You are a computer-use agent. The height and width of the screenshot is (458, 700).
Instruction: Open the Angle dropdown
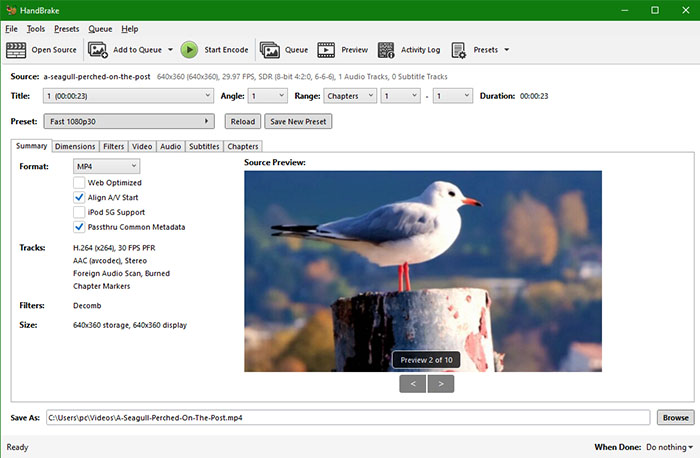[x=267, y=96]
